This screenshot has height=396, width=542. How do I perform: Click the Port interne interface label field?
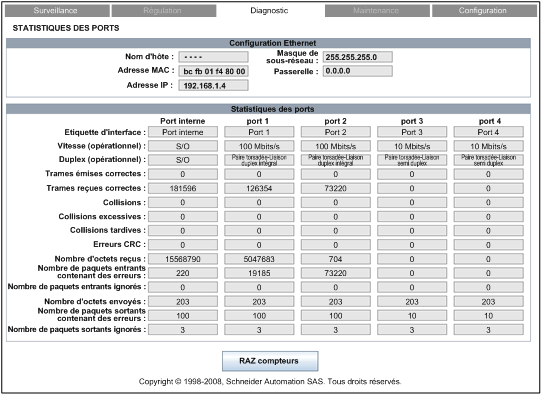tap(183, 132)
